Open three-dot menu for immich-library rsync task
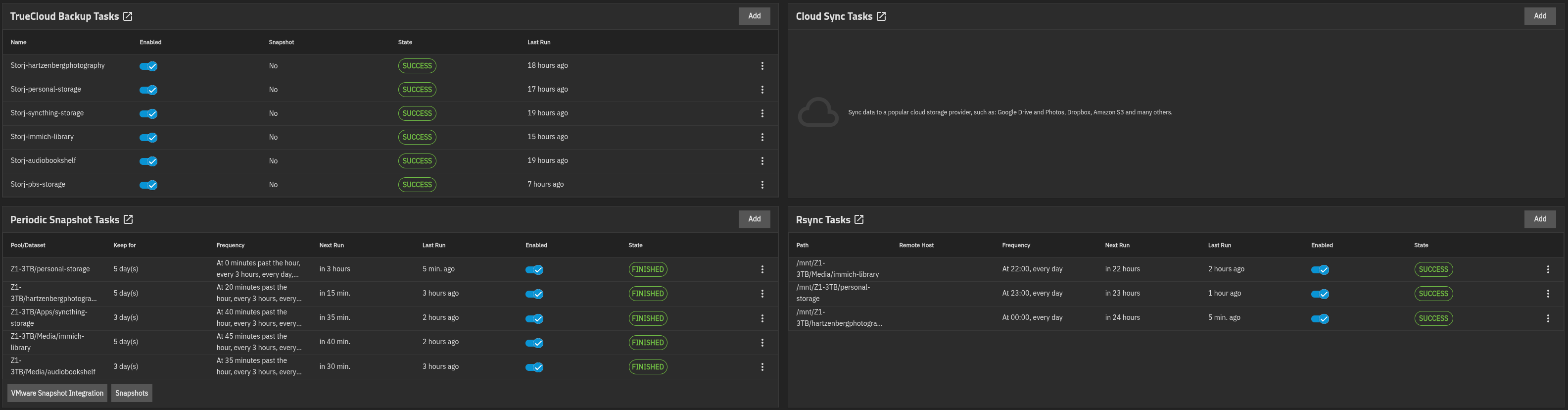 (x=1548, y=269)
